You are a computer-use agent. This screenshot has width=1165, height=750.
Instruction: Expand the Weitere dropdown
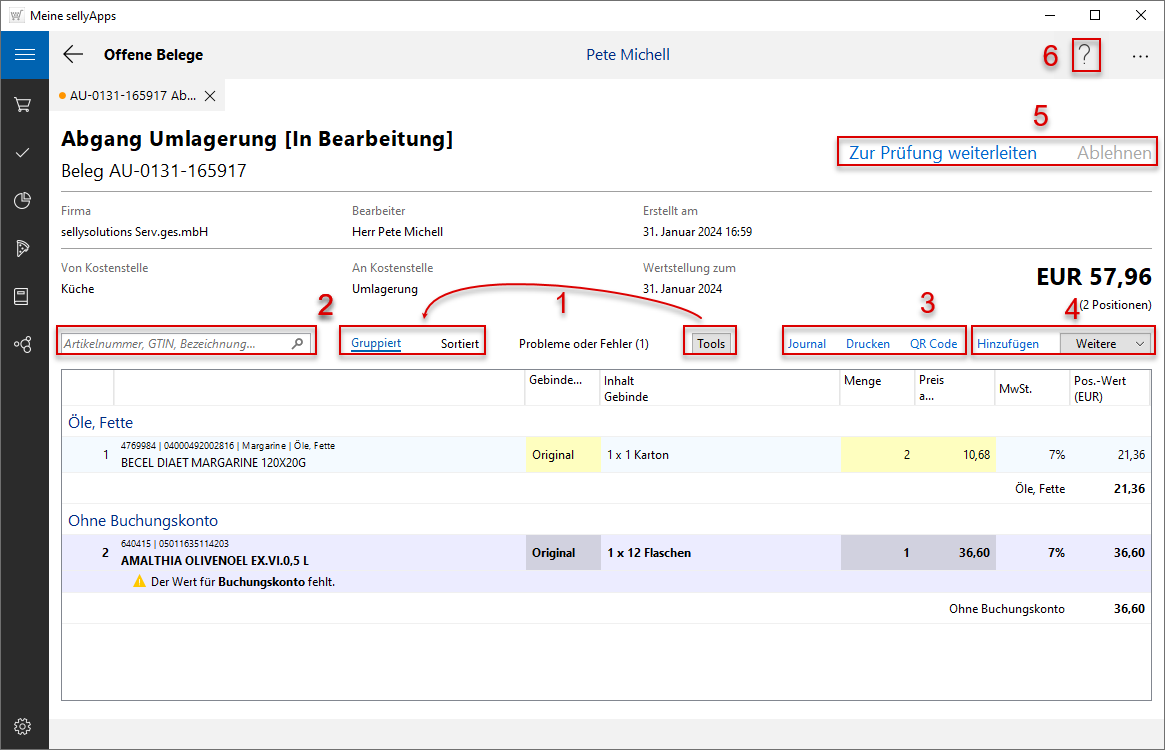(1106, 343)
